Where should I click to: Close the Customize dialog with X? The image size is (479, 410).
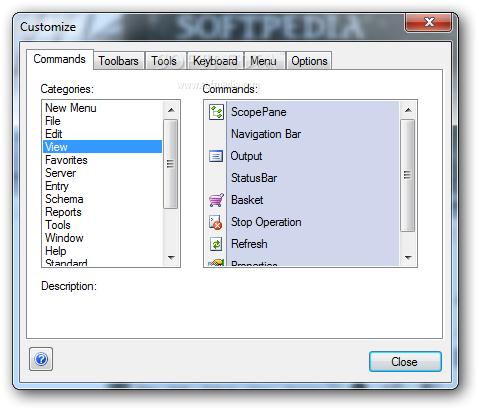(x=428, y=22)
